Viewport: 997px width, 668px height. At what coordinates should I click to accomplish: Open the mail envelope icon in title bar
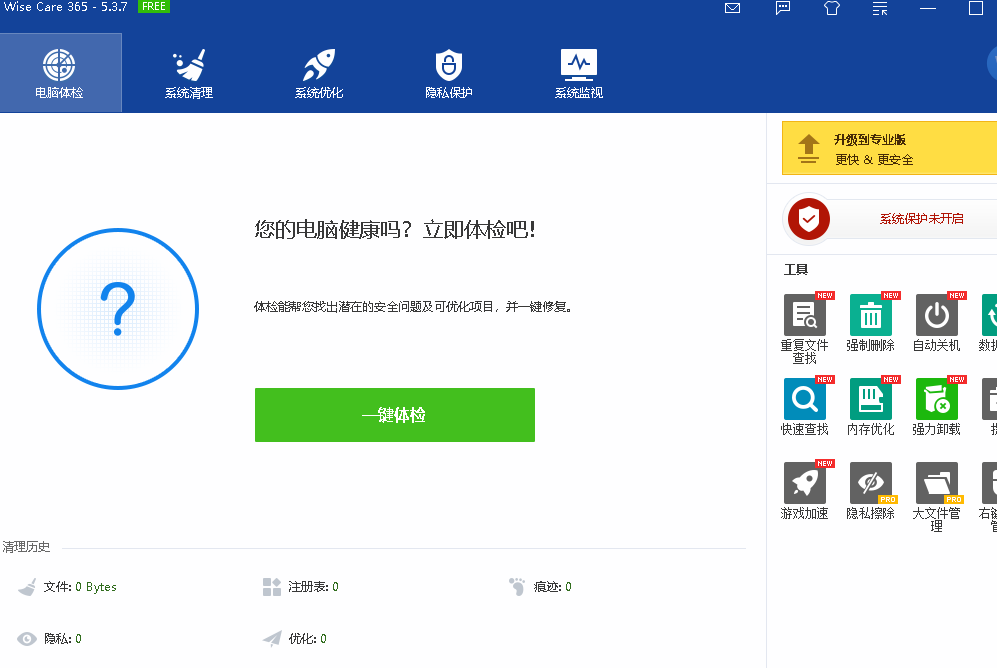tap(732, 8)
